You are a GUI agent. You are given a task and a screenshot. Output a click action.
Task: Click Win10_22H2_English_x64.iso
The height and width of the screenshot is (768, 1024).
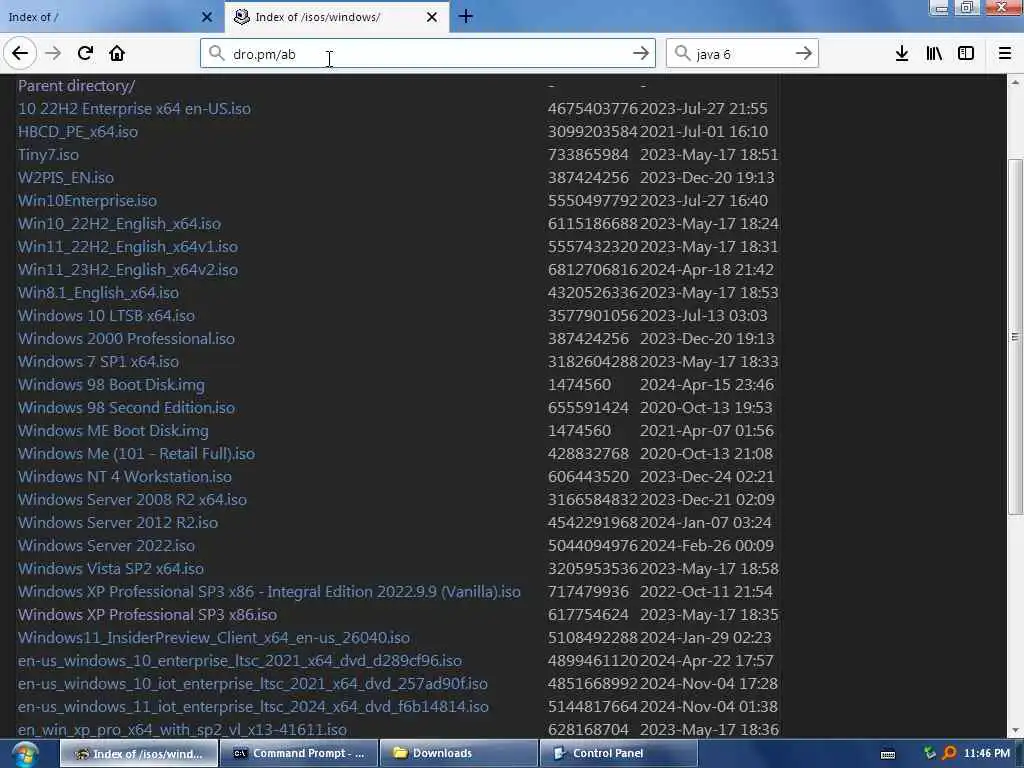(119, 223)
